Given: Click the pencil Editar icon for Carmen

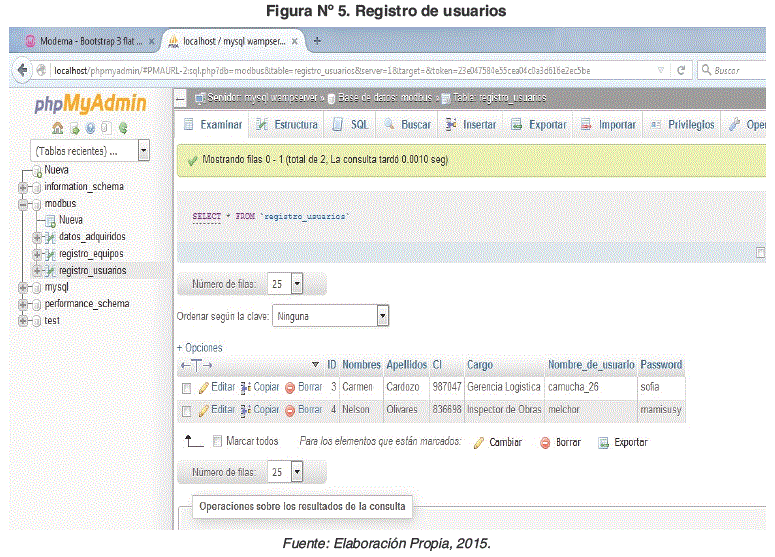Looking at the screenshot, I should click(203, 386).
